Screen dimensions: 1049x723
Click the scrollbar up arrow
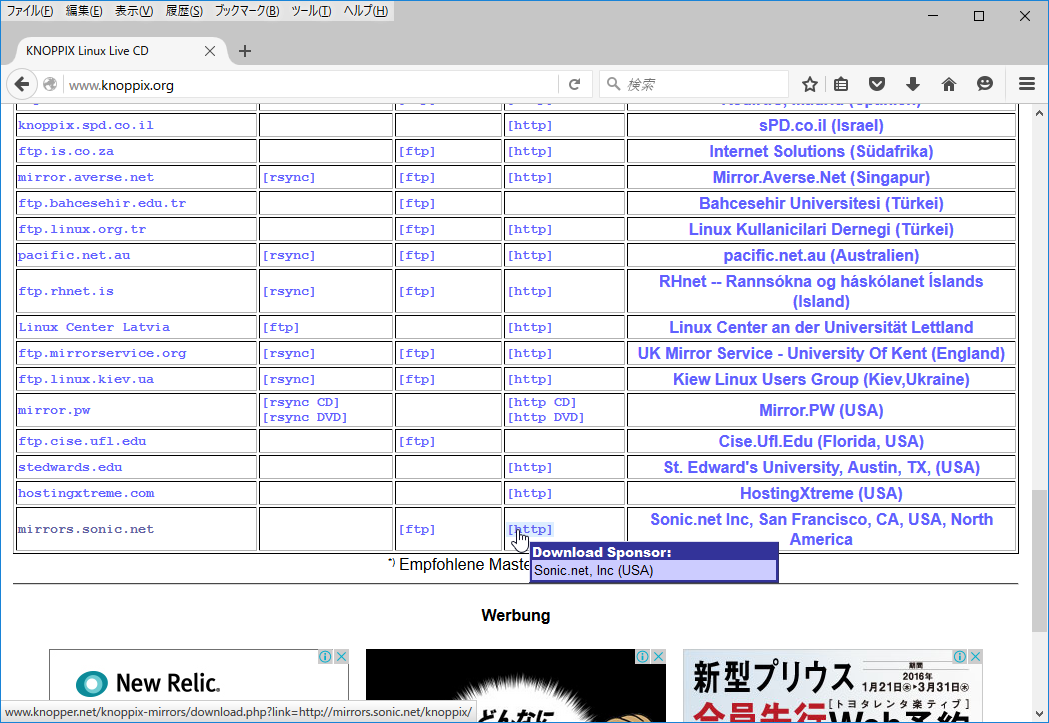(x=1039, y=112)
